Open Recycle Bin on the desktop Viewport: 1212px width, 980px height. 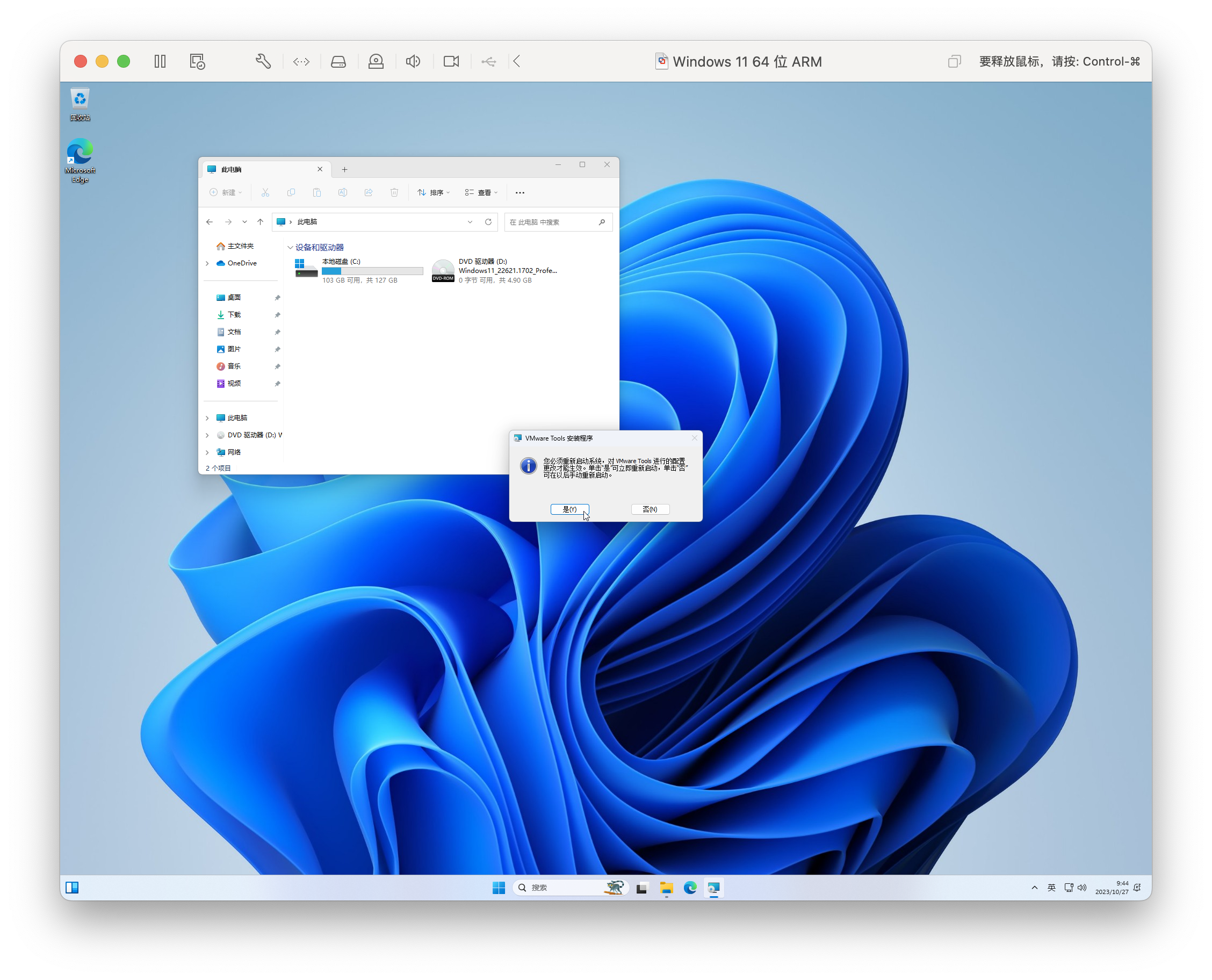pos(80,104)
